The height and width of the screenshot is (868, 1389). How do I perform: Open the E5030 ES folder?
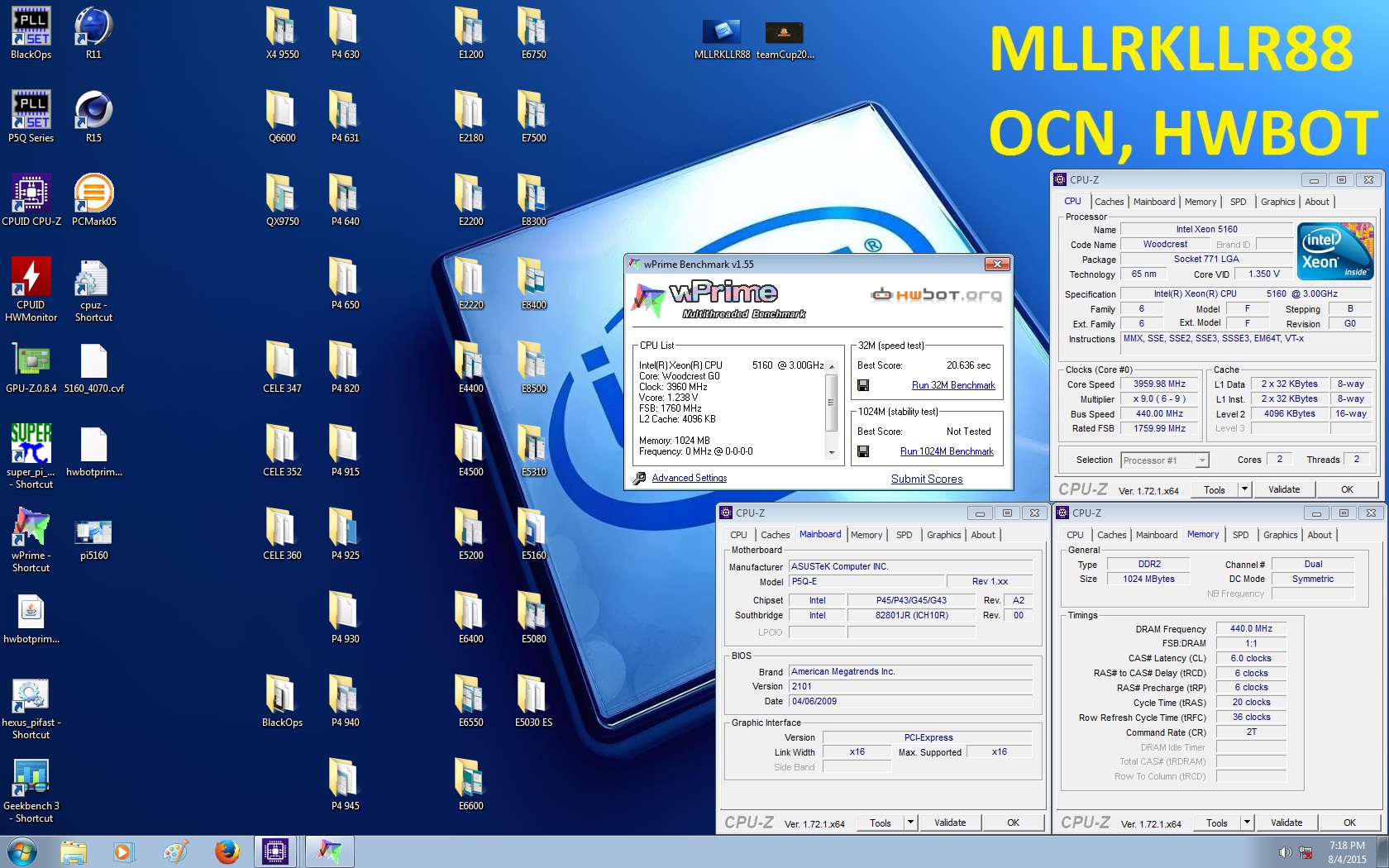[533, 694]
